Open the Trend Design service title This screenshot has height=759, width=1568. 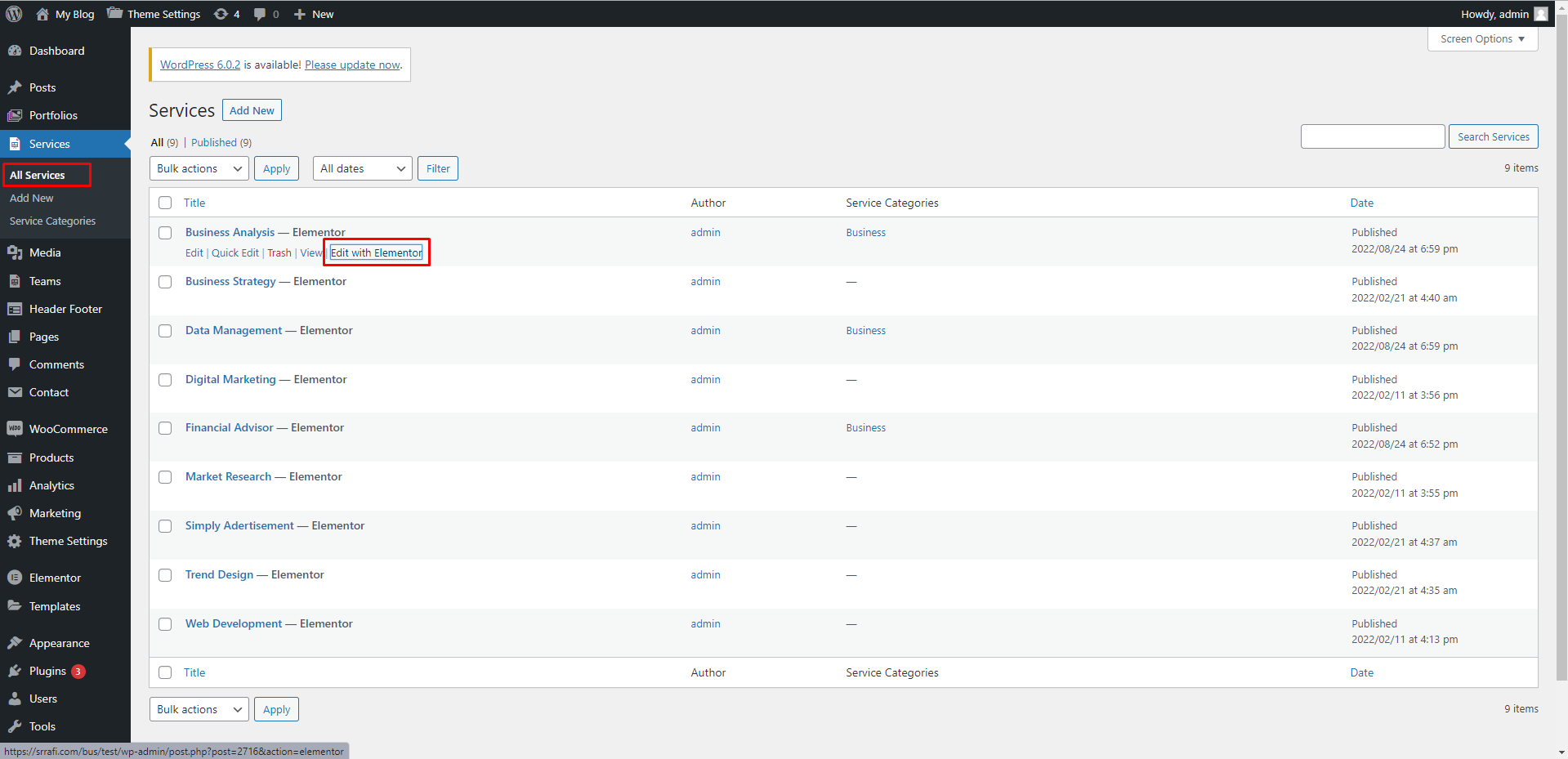219,574
